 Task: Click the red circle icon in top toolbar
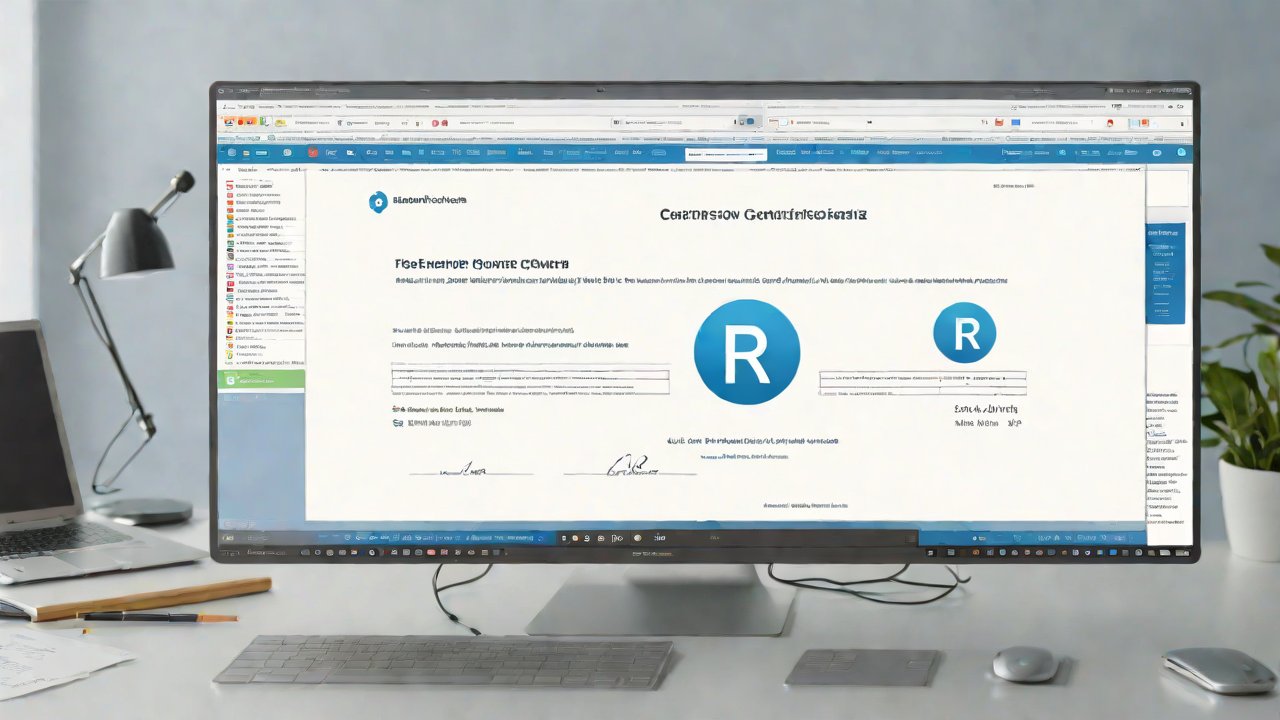coord(436,122)
